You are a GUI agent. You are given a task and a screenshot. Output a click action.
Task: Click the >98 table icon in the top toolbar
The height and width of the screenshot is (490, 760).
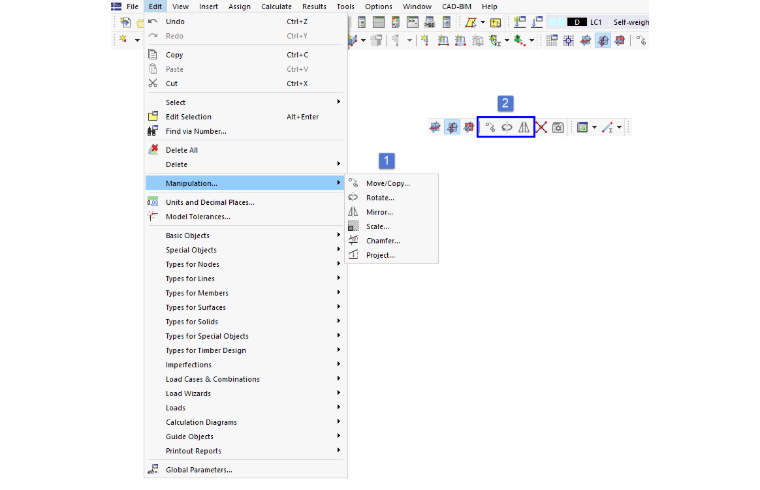click(429, 22)
